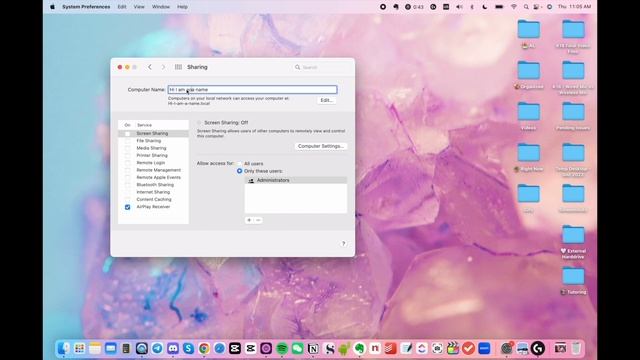Open Discord from the Dock

(173, 348)
